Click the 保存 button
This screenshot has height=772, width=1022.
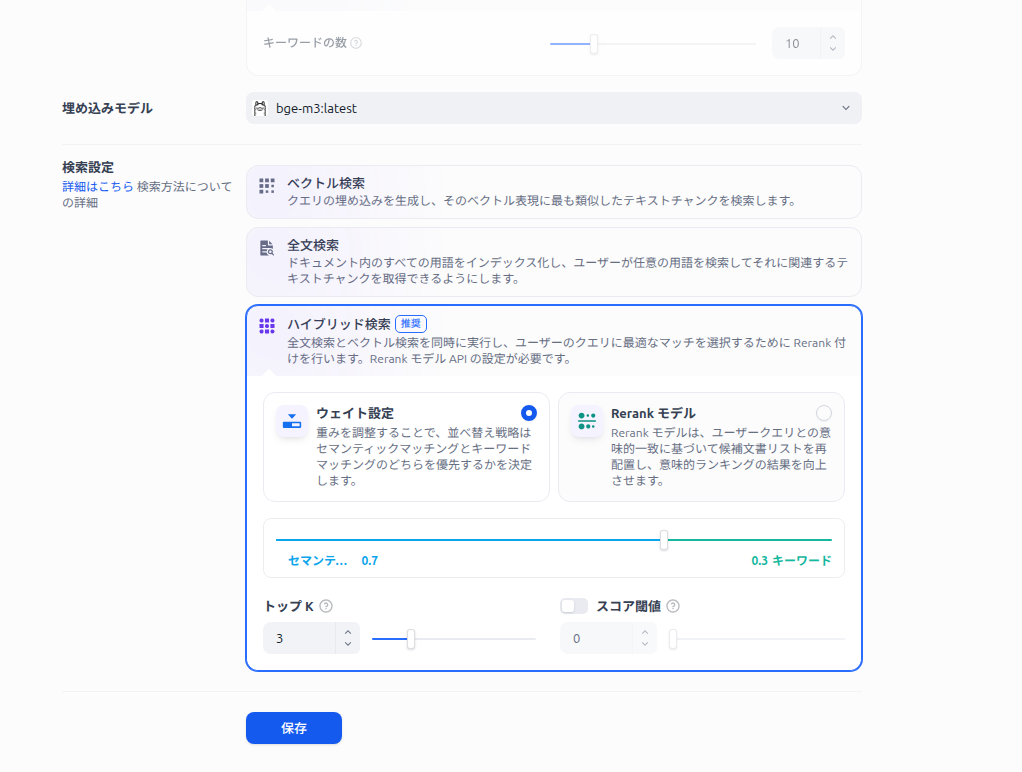(294, 728)
